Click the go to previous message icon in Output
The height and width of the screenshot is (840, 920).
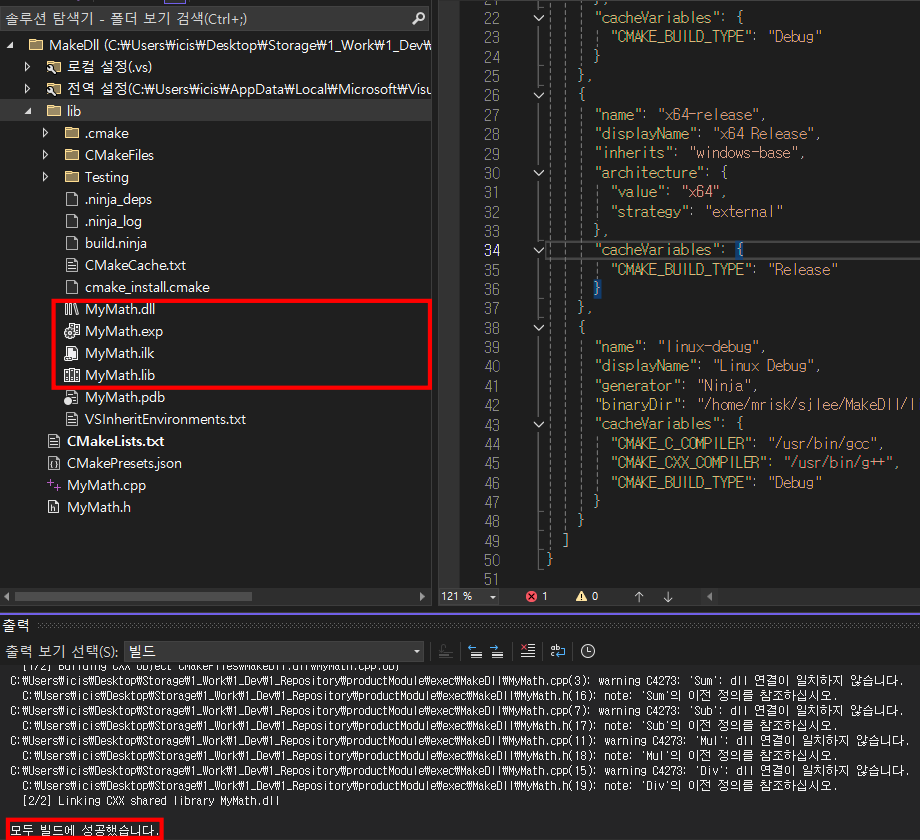point(475,651)
